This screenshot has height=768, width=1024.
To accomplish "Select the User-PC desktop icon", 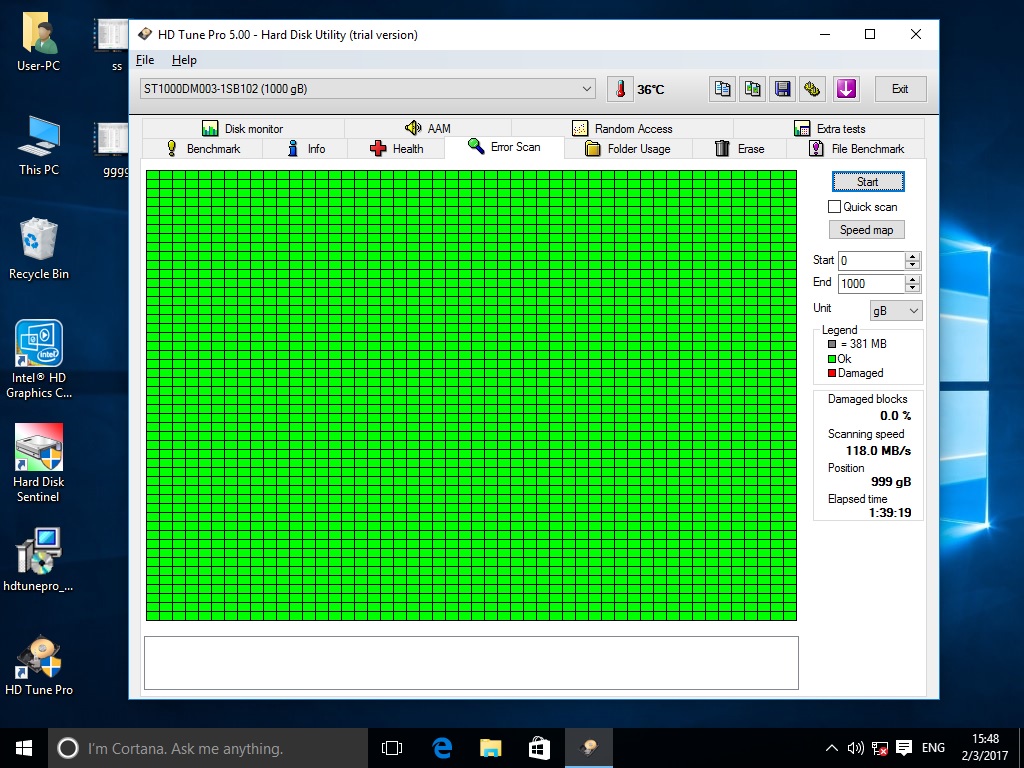I will coord(39,42).
